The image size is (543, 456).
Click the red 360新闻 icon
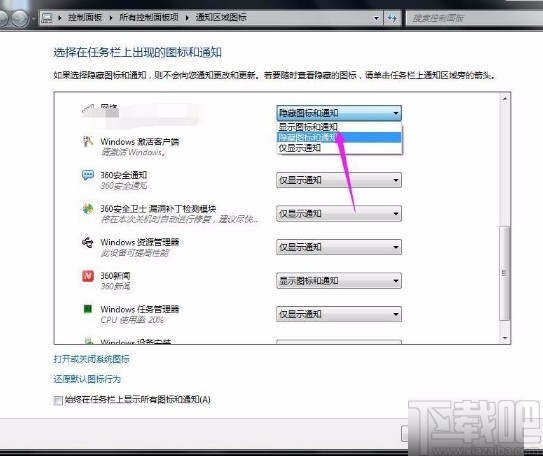tap(88, 276)
